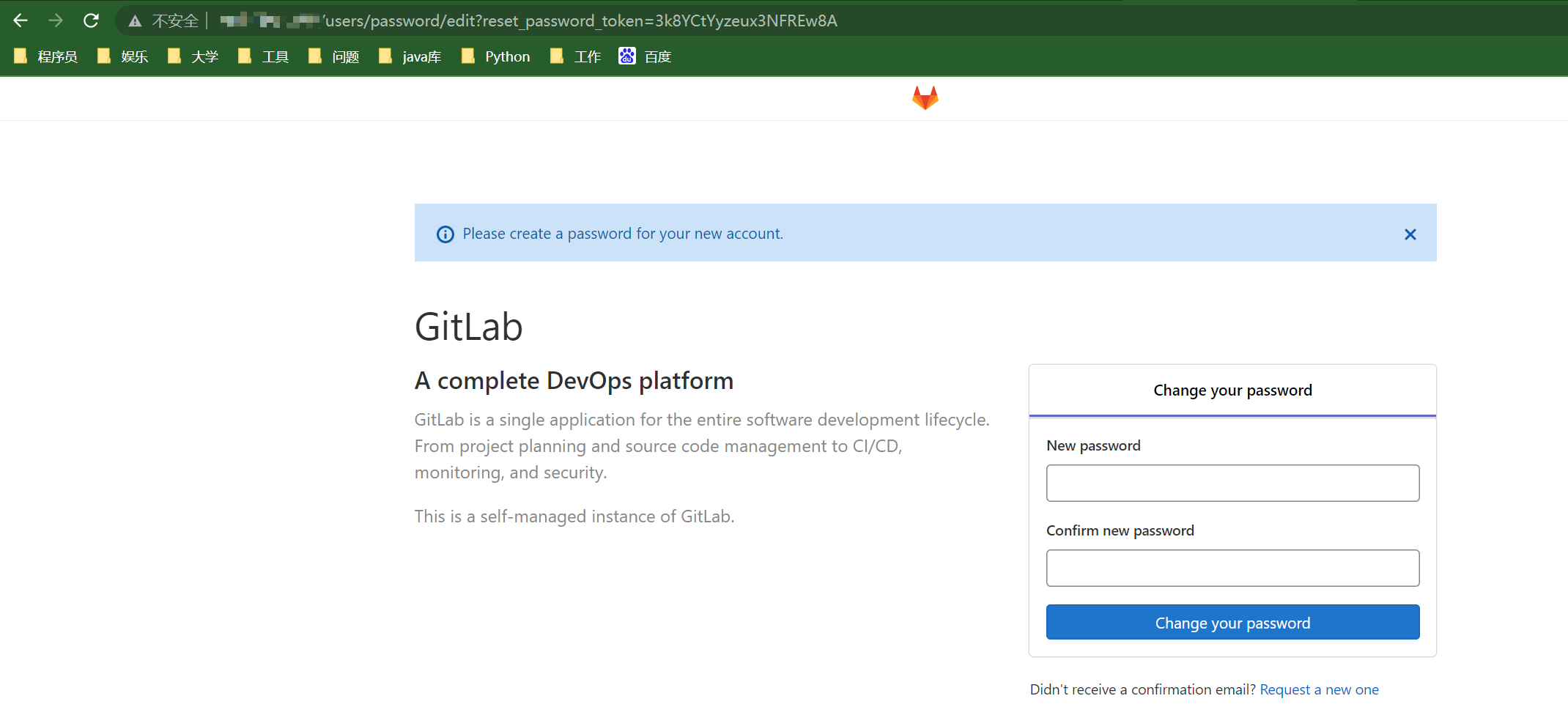Screen dimensions: 1568x704
Task: Click the 'Please create a password' message
Action: [623, 234]
